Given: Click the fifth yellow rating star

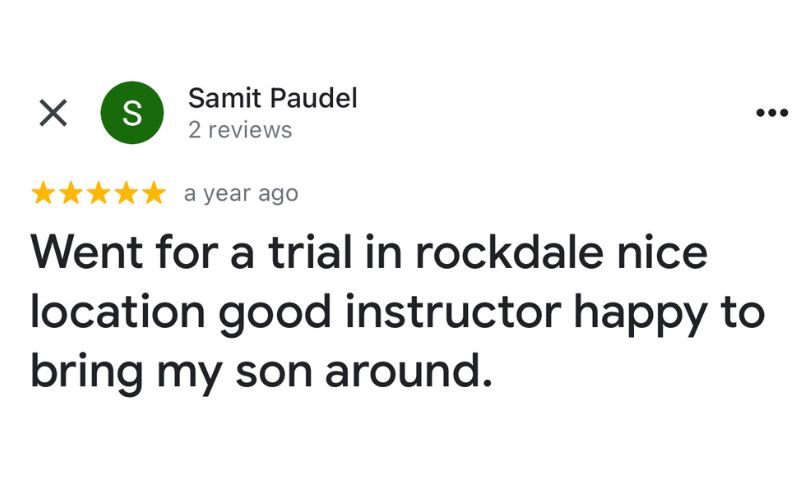Looking at the screenshot, I should 152,194.
